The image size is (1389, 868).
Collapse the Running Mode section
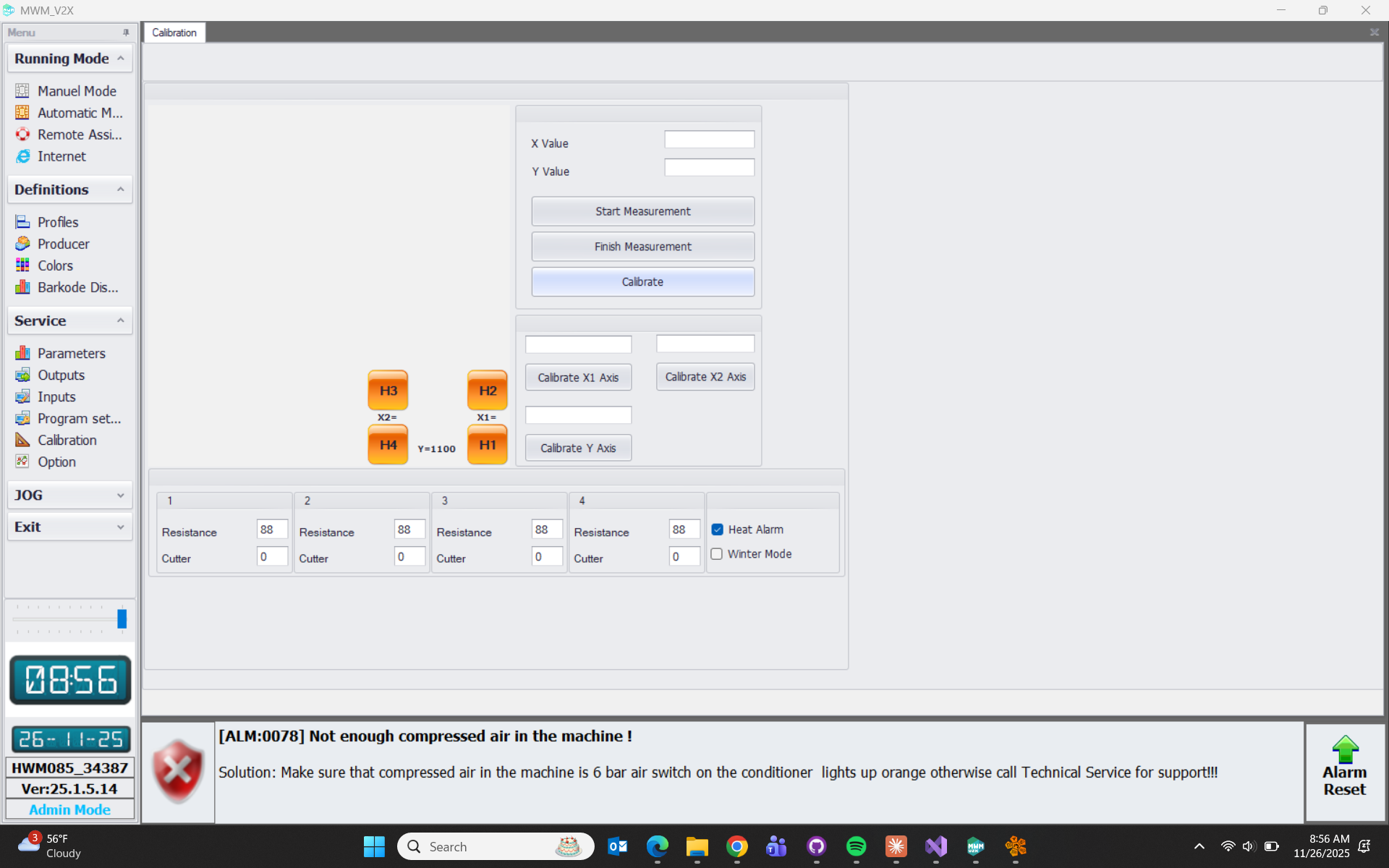(120, 59)
